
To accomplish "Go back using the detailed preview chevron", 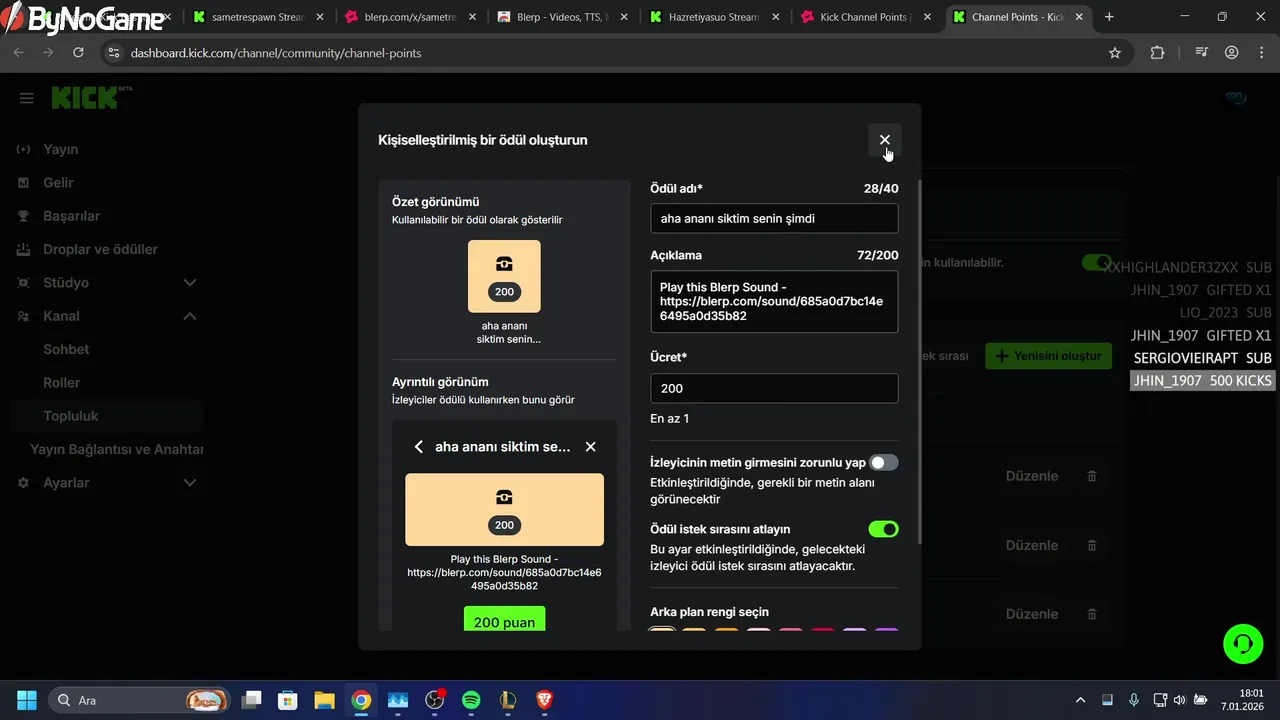I will [x=419, y=447].
